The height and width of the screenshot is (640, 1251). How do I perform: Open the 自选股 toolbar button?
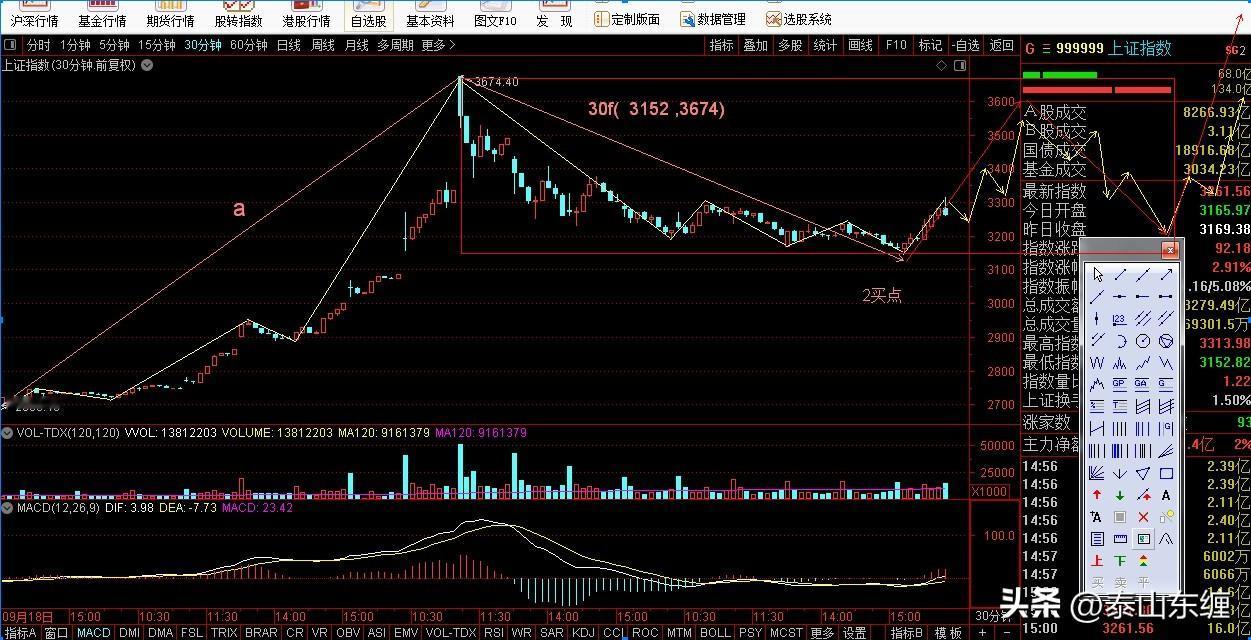tap(369, 15)
